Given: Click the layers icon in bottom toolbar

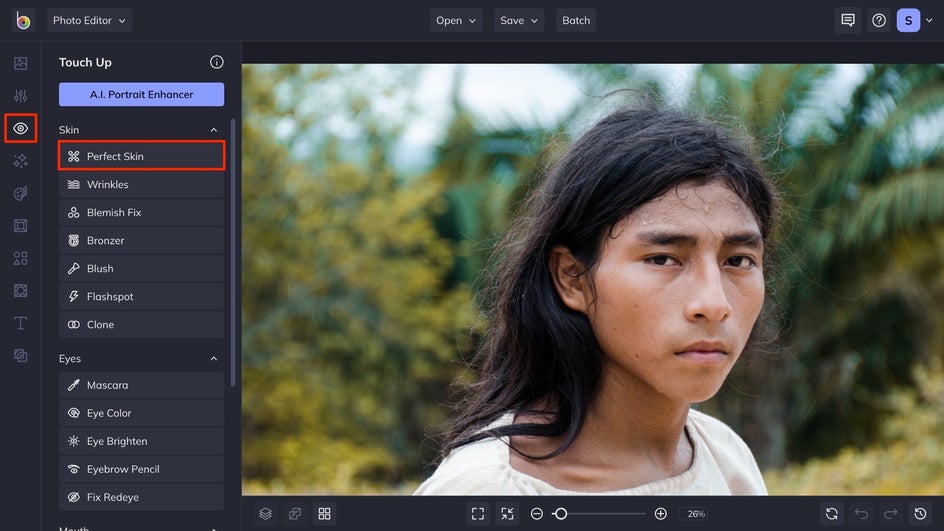Looking at the screenshot, I should click(265, 513).
